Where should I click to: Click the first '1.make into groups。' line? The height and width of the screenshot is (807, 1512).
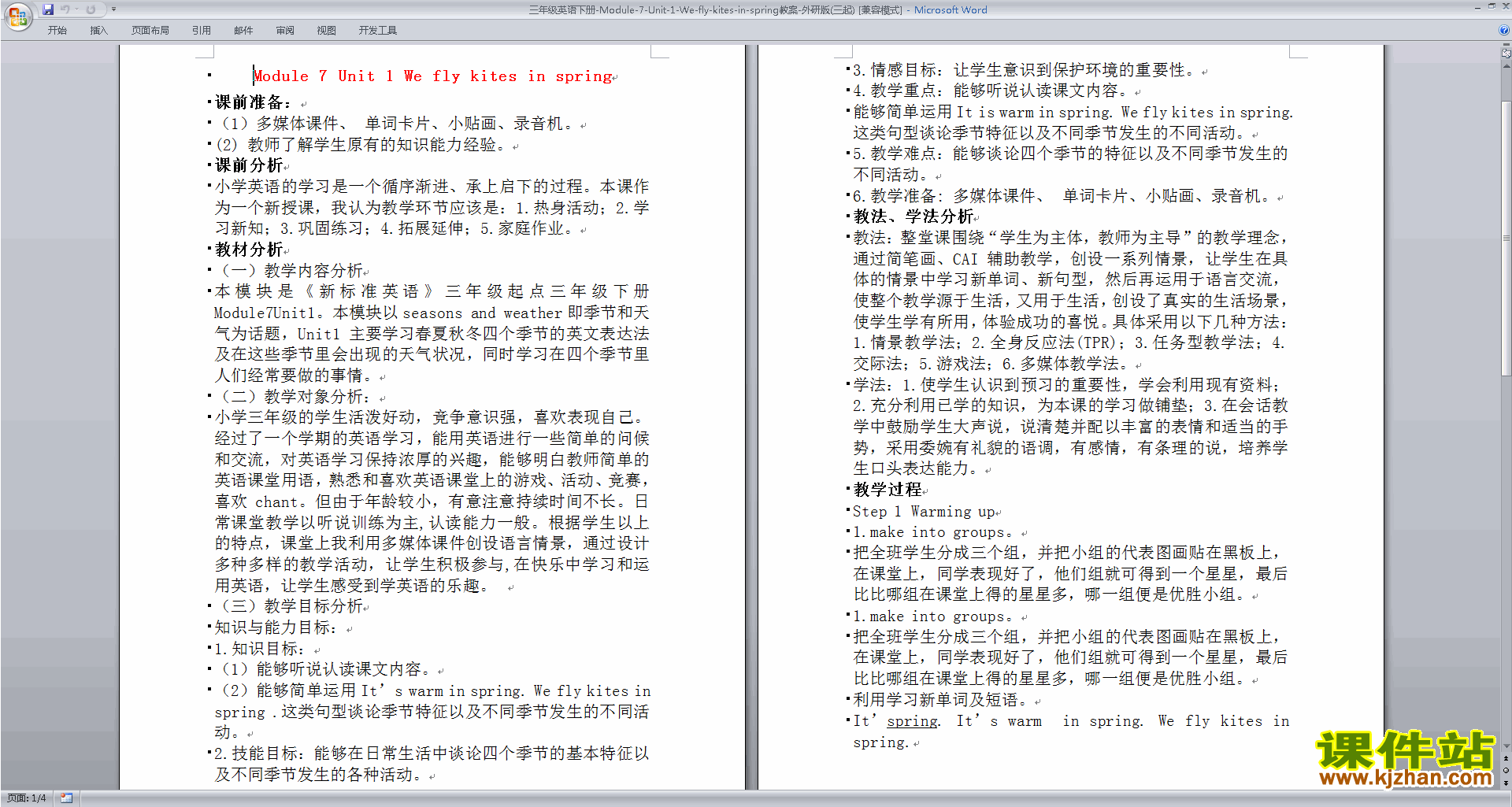pyautogui.click(x=934, y=533)
